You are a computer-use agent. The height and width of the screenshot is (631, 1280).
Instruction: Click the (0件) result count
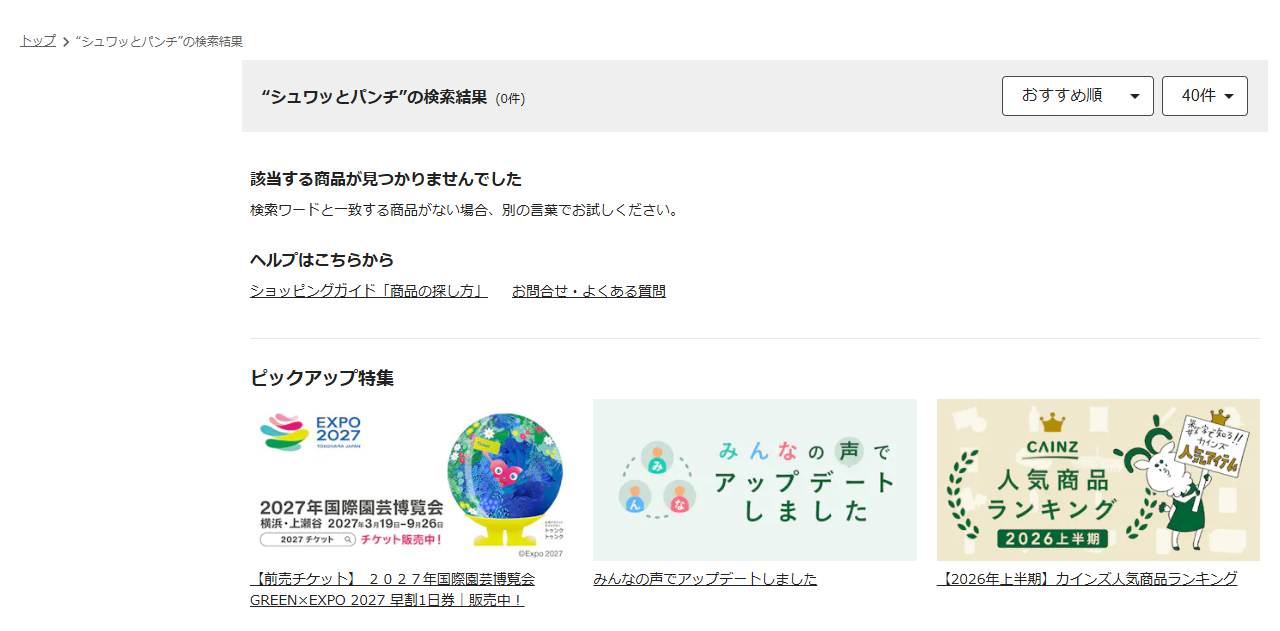(x=510, y=98)
